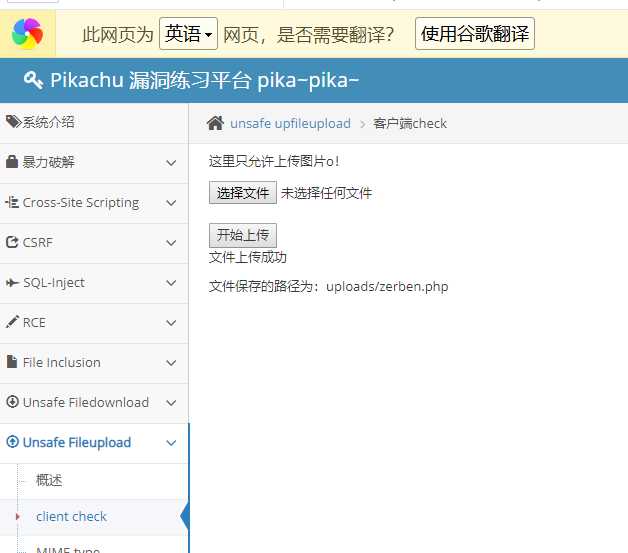Screen dimensions: 628x553
Task: Expand the Unsafe Filedownload chevron
Action: coord(171,403)
